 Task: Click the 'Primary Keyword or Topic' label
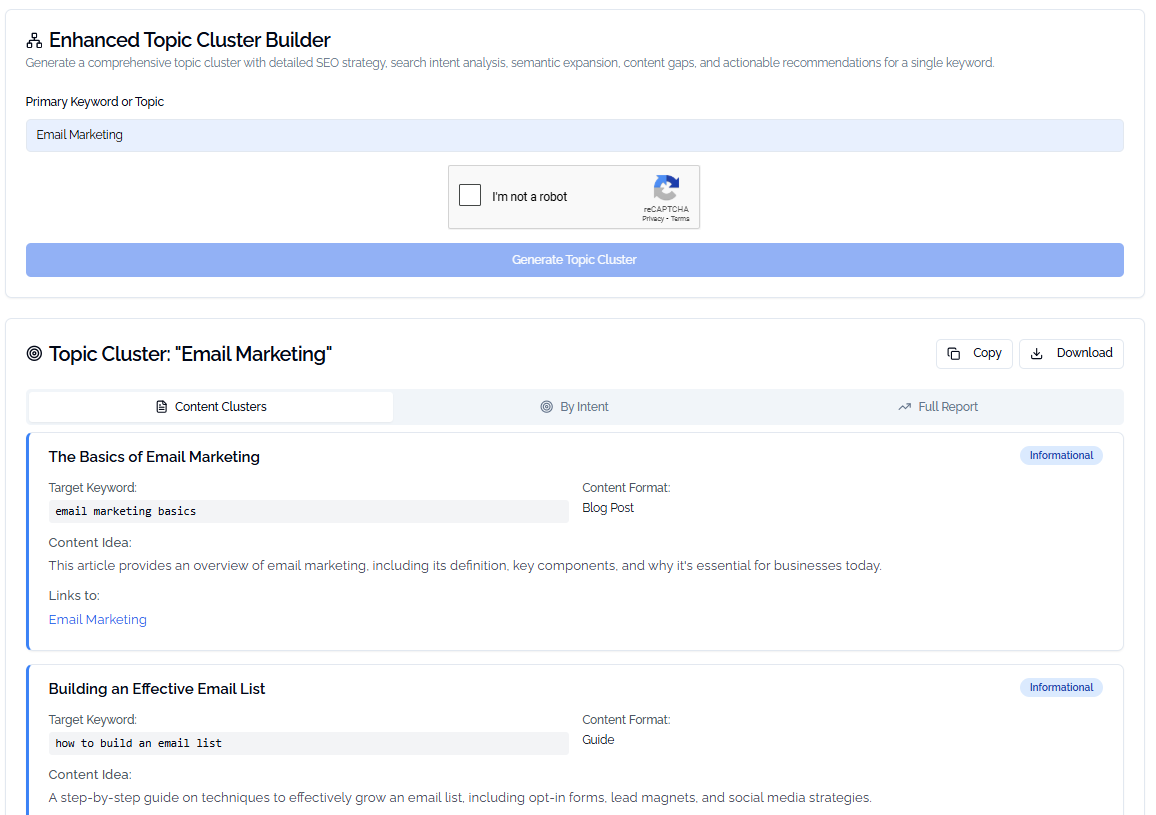point(94,102)
